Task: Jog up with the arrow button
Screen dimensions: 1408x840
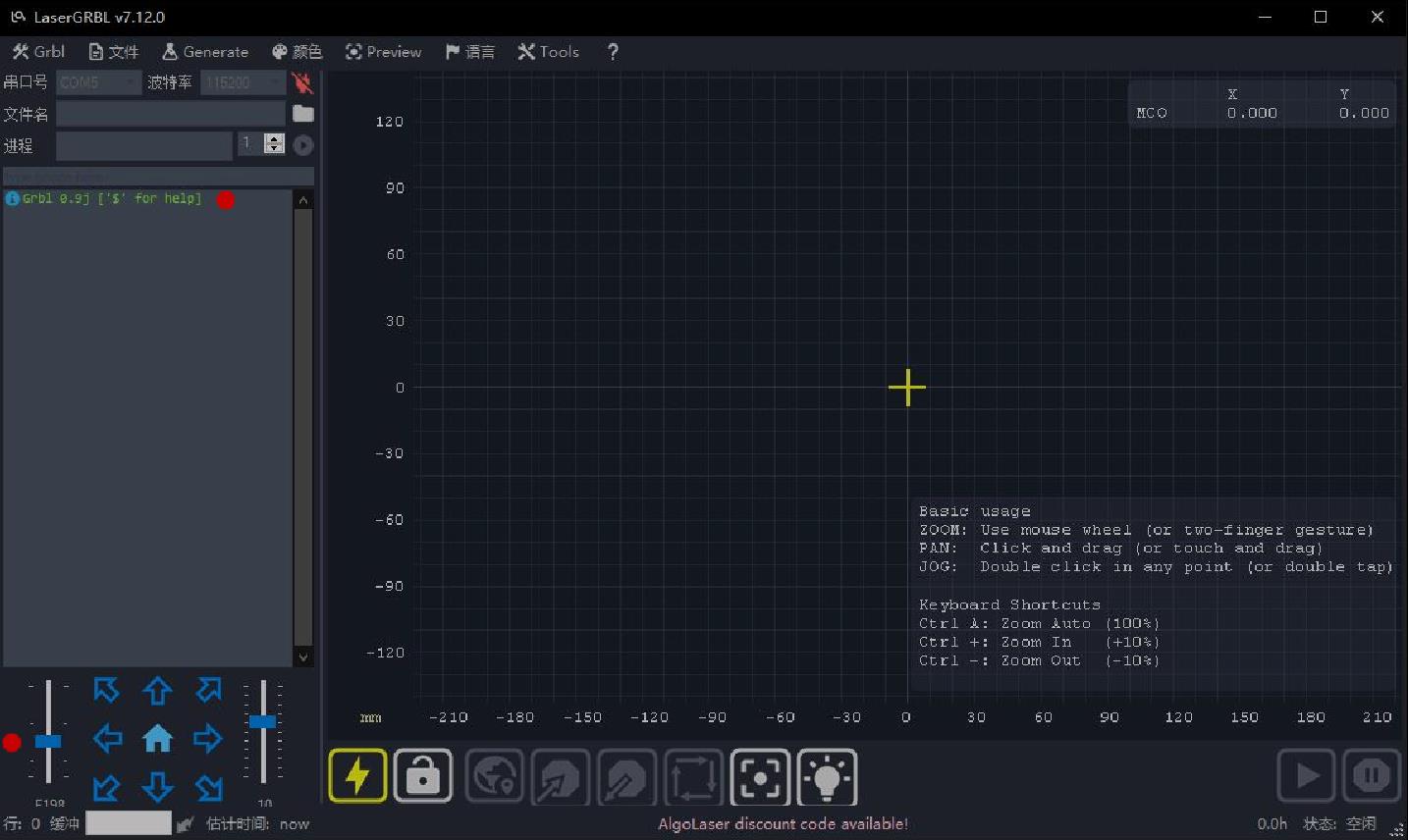Action: coord(157,691)
